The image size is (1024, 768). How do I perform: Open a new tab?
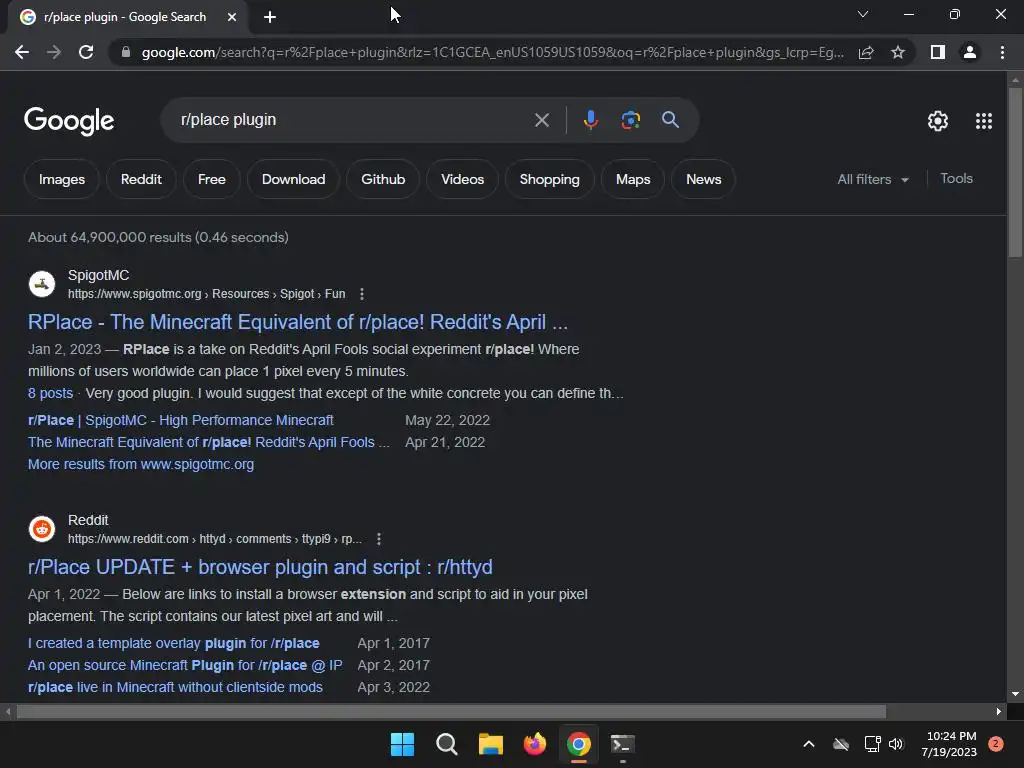[x=270, y=17]
